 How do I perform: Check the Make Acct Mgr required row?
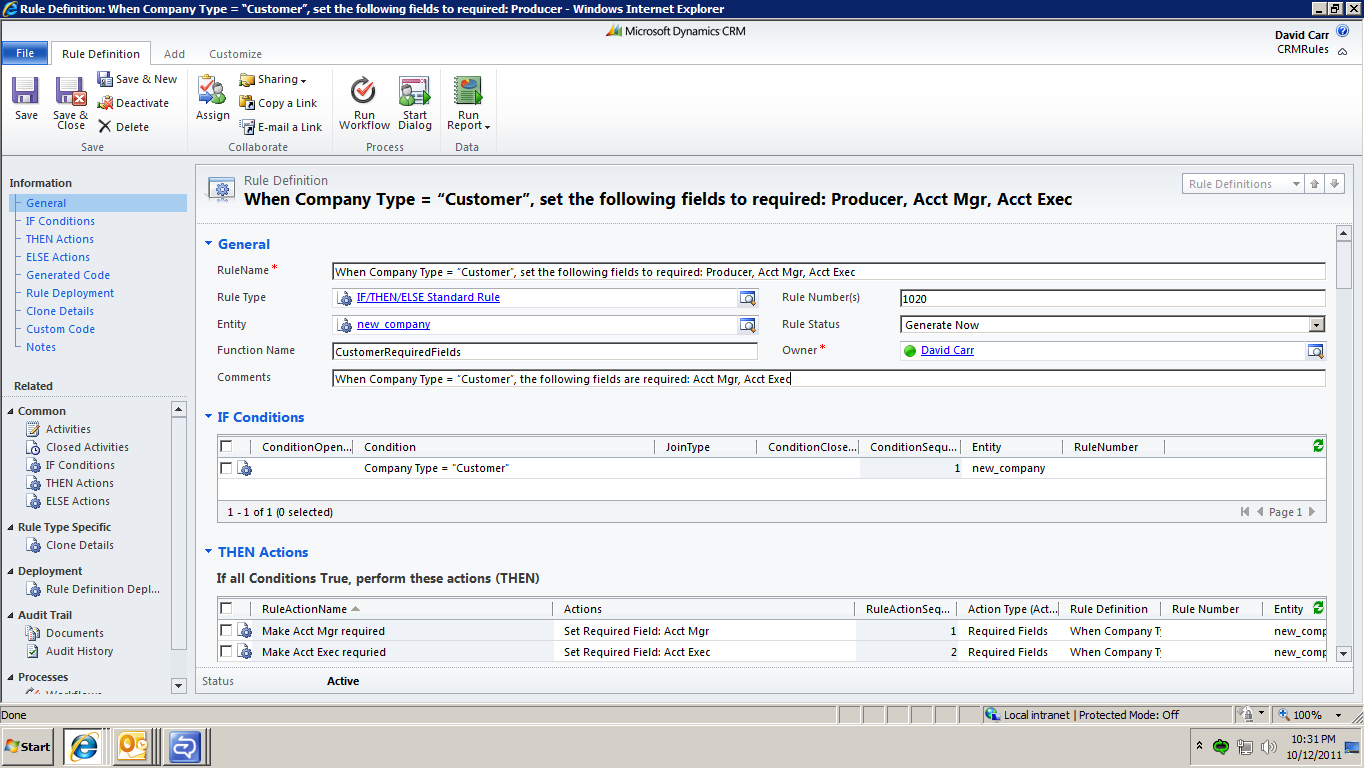pos(226,631)
